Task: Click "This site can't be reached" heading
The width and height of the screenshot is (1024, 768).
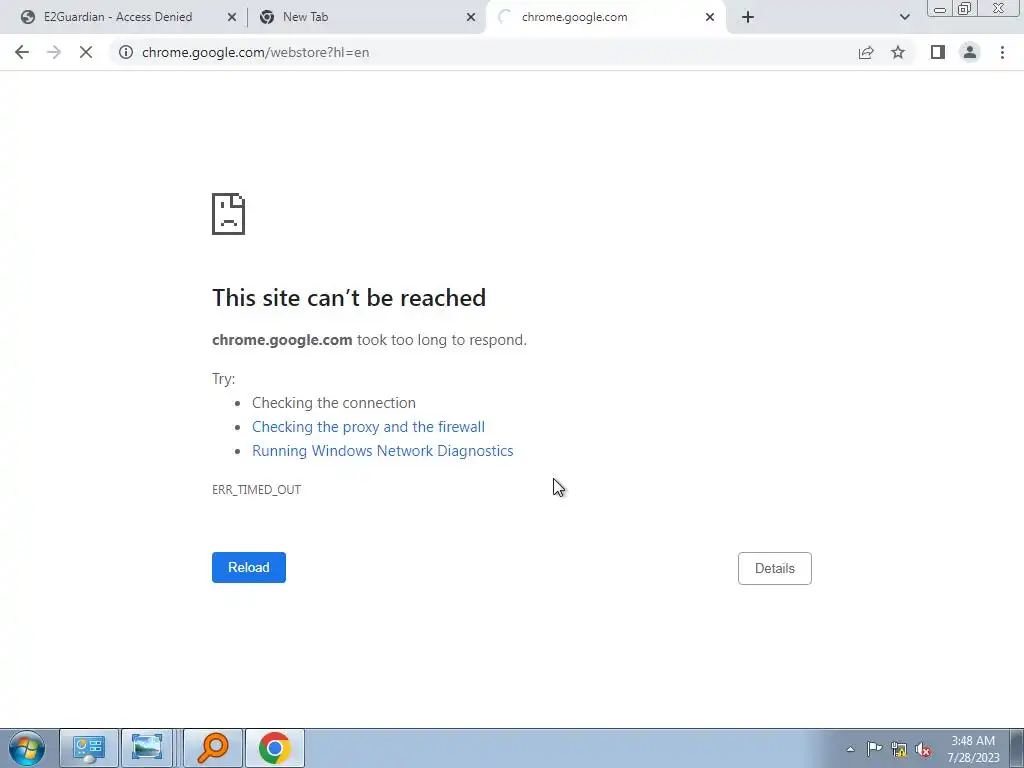Action: point(349,298)
